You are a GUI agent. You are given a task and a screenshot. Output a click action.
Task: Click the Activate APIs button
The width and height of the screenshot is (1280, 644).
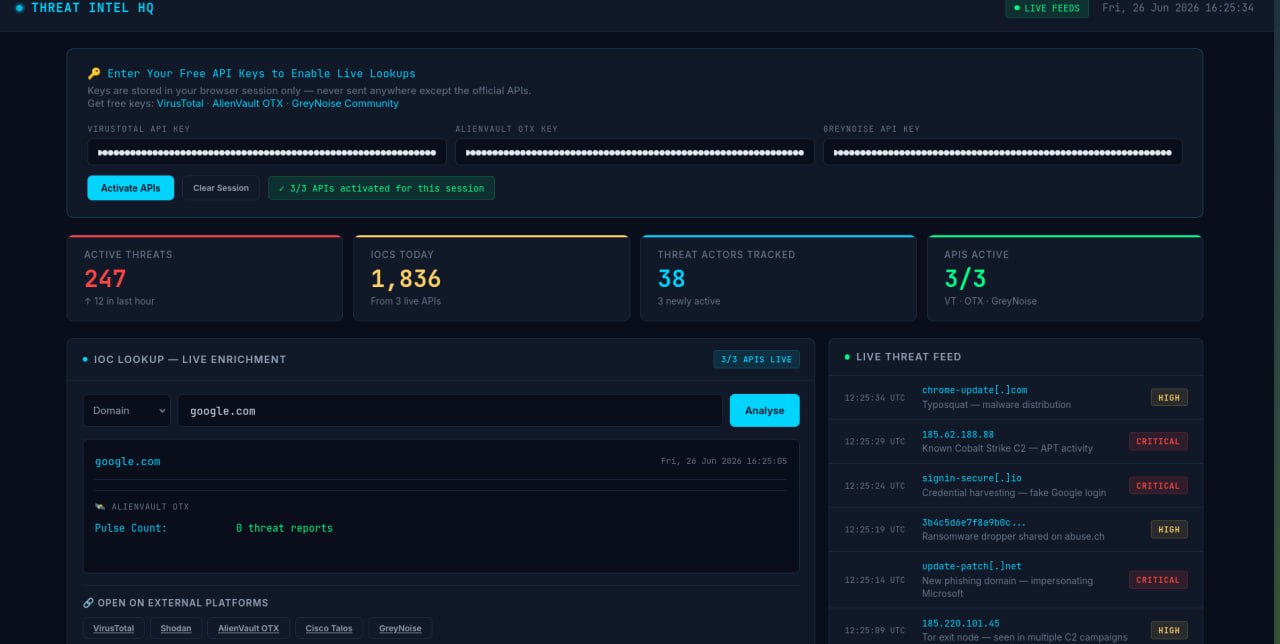130,188
